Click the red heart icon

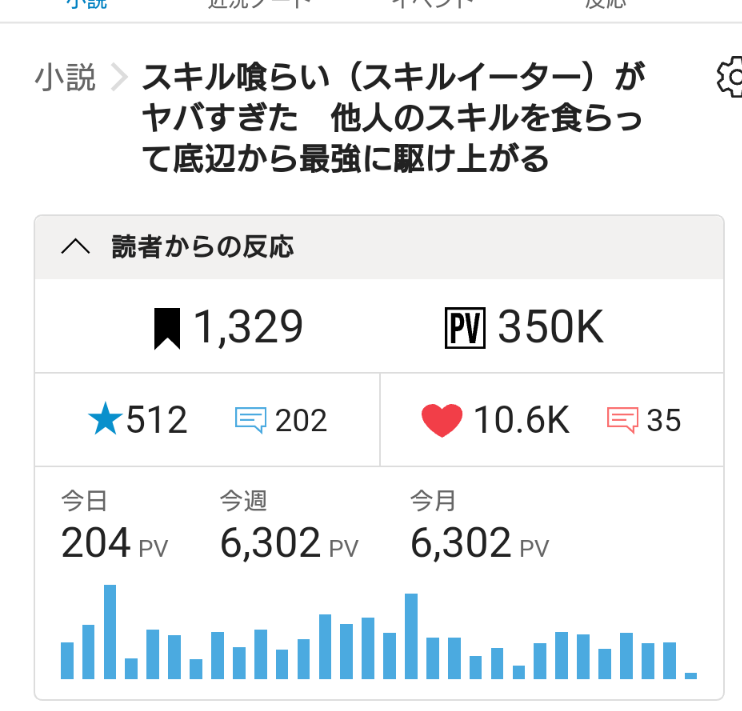[442, 420]
